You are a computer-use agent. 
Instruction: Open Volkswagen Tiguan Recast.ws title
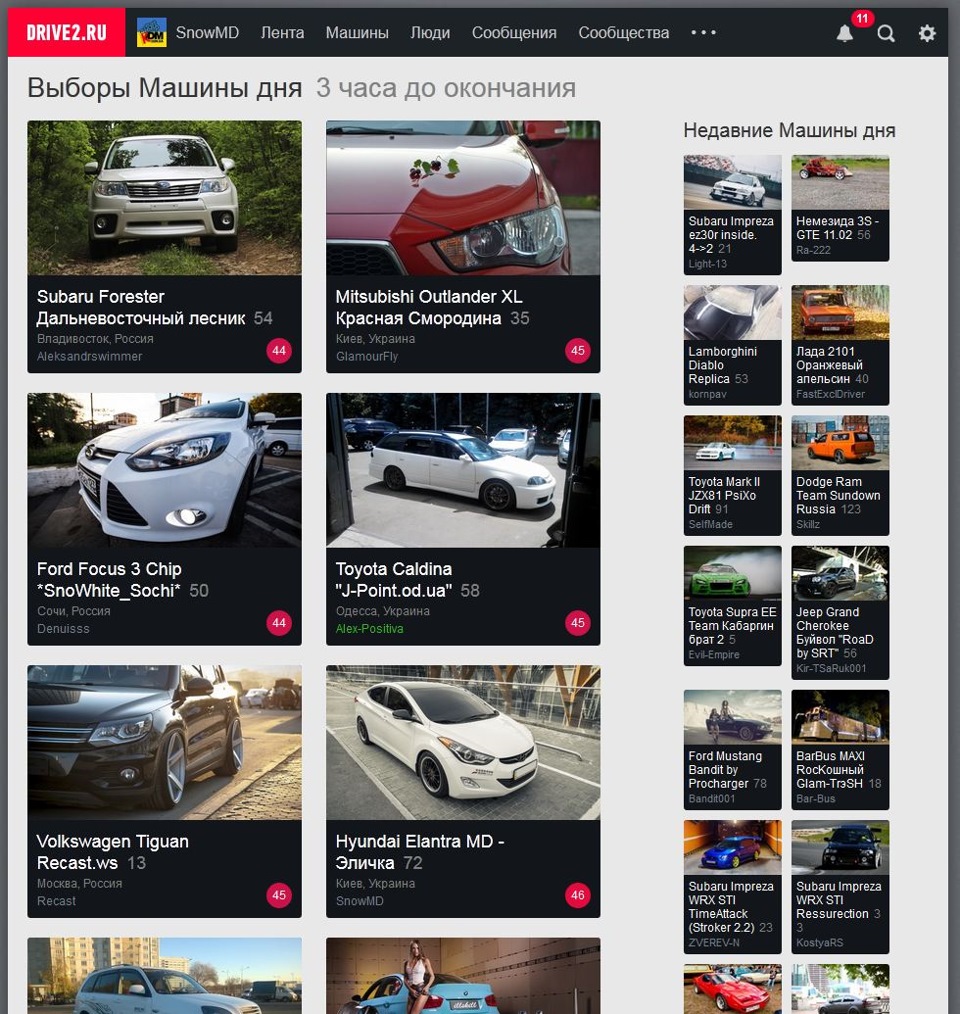113,852
